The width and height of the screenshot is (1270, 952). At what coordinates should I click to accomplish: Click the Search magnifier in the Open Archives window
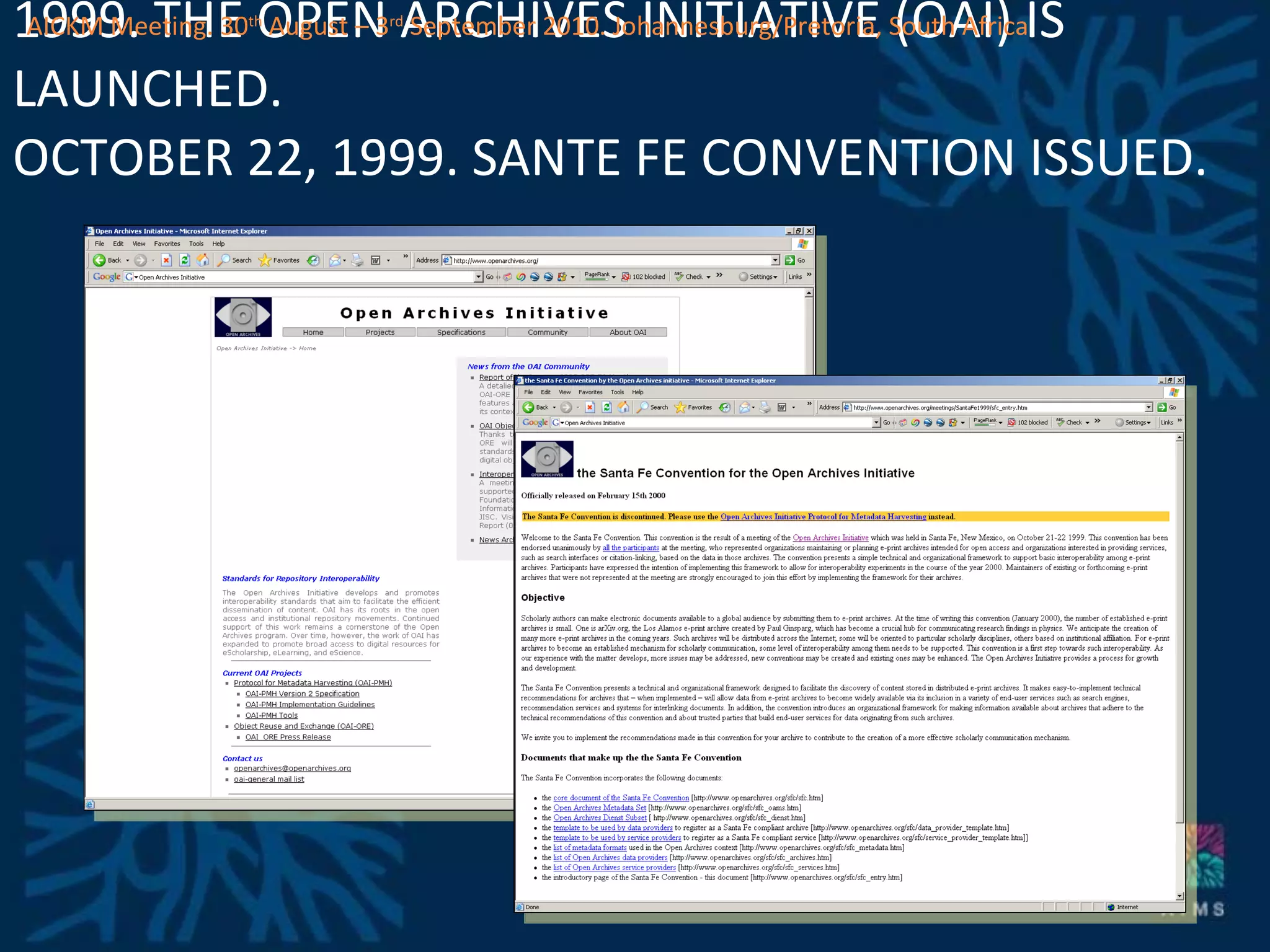pos(224,260)
